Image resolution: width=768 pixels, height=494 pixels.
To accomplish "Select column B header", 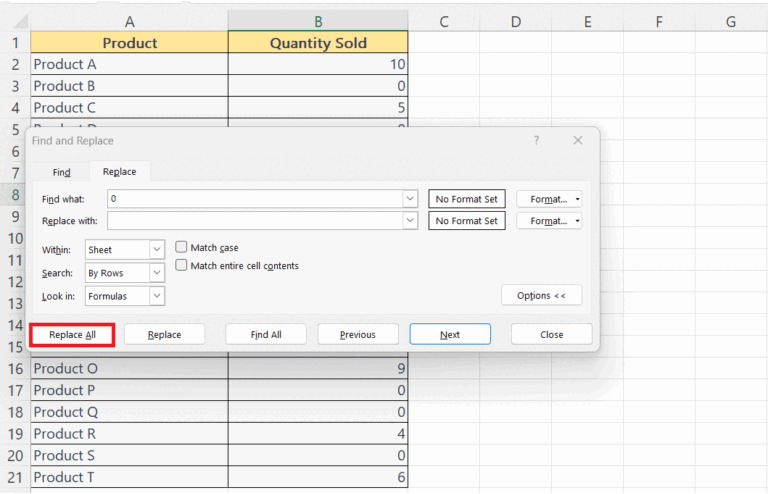I will (318, 21).
